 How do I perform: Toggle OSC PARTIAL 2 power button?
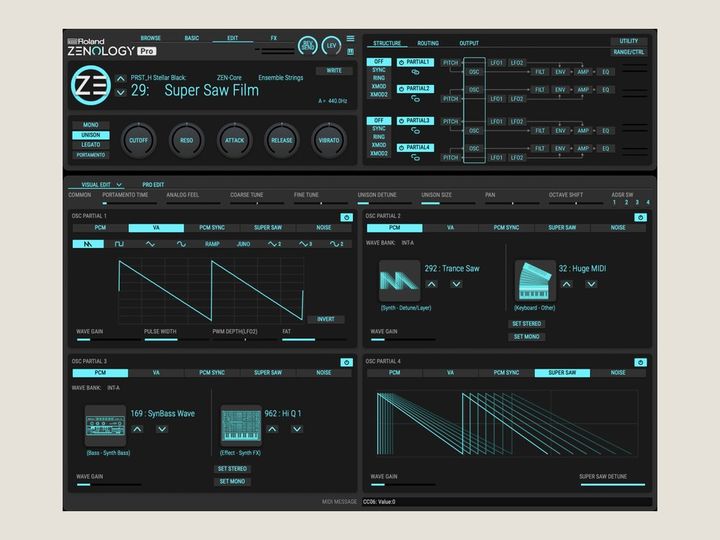pos(641,217)
